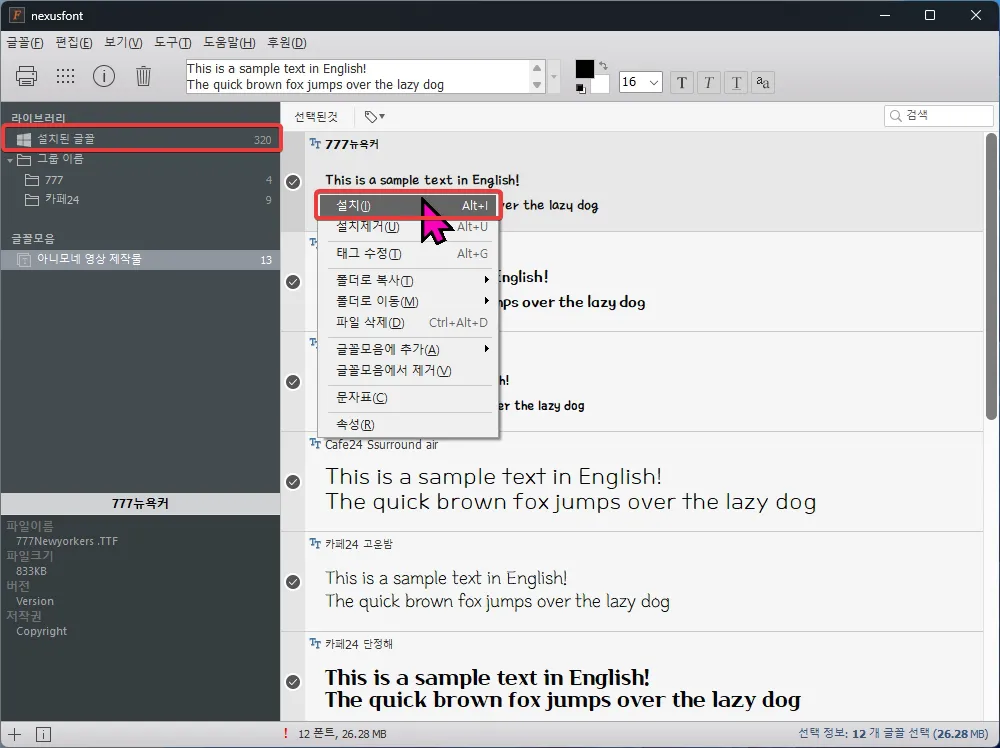Screen dimensions: 1000x748
Task: Click sample text scroll up arrow
Action: (537, 68)
